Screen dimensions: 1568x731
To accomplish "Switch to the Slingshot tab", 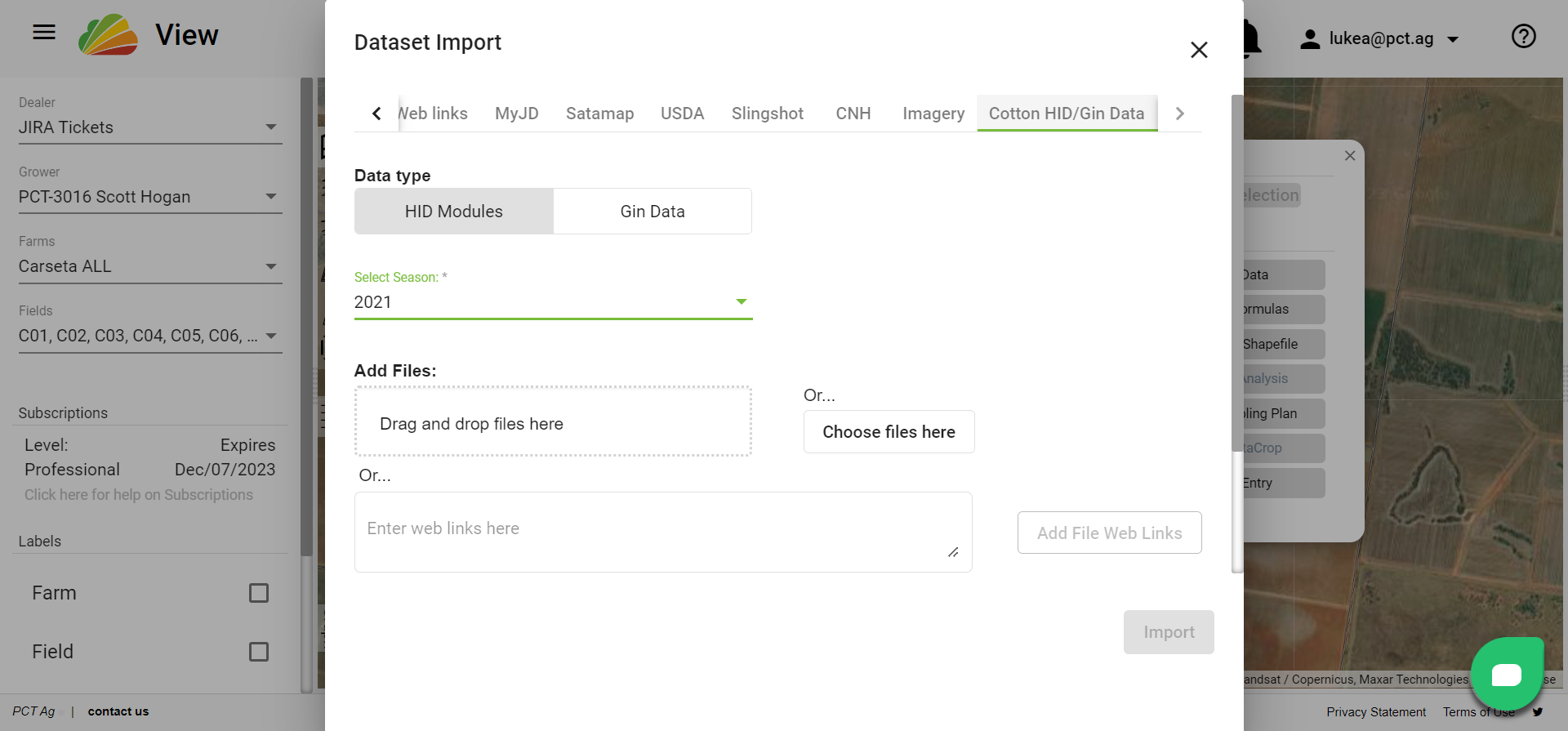I will pos(767,114).
